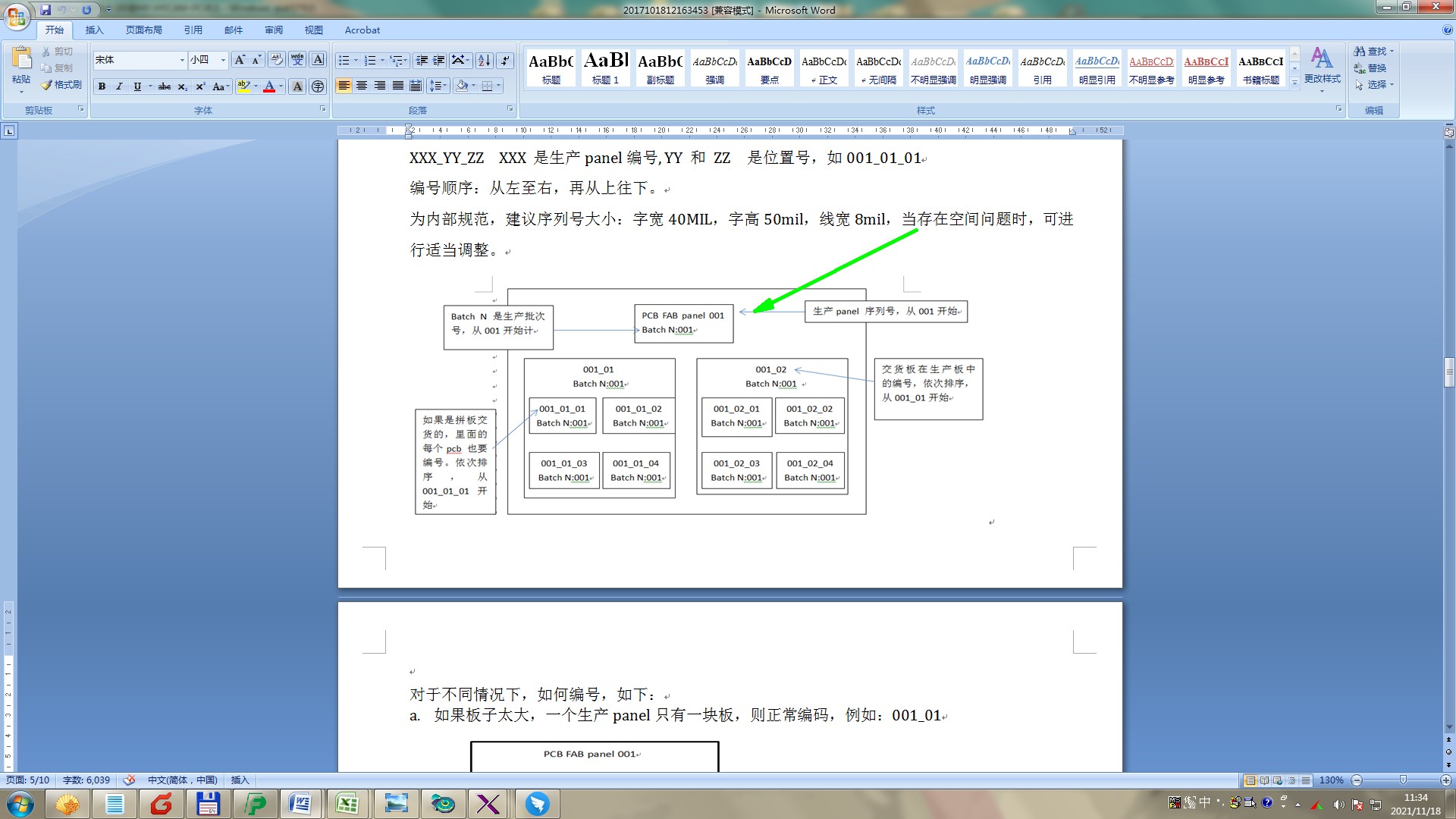Open the font name 宋体 dropdown
This screenshot has height=819, width=1456.
point(182,60)
